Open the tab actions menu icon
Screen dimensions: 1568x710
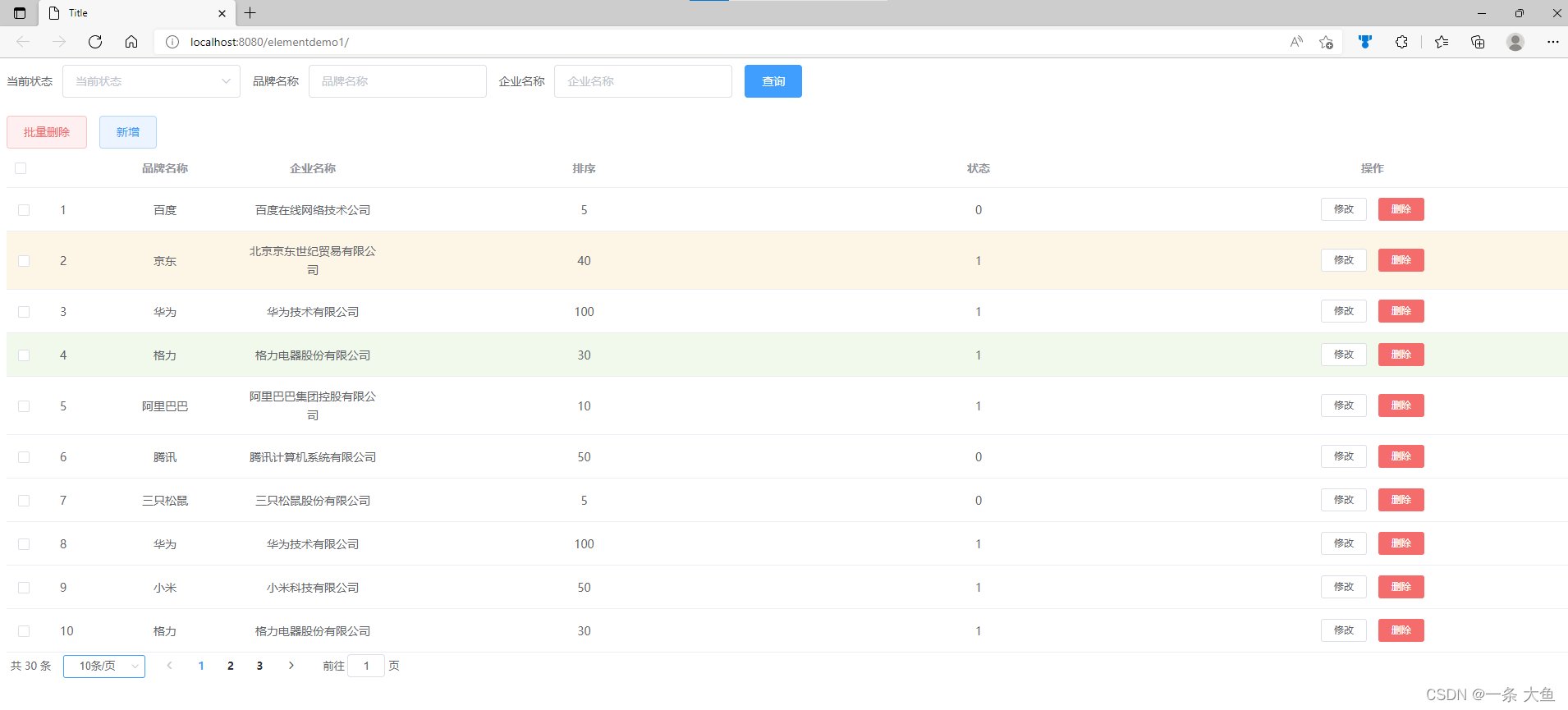(x=20, y=13)
